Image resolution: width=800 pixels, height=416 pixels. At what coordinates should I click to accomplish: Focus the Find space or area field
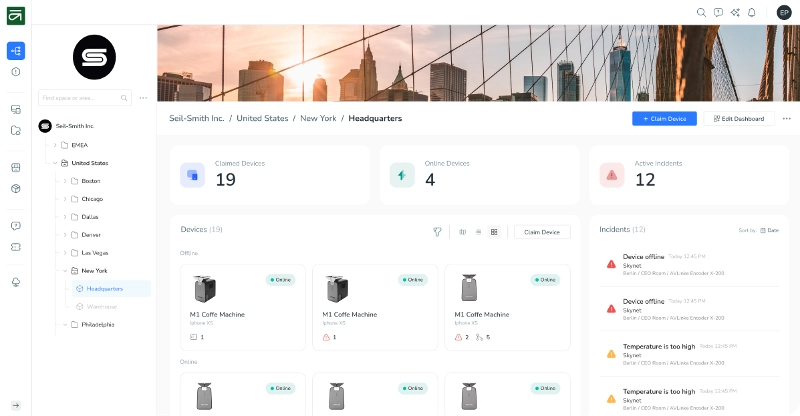point(85,97)
